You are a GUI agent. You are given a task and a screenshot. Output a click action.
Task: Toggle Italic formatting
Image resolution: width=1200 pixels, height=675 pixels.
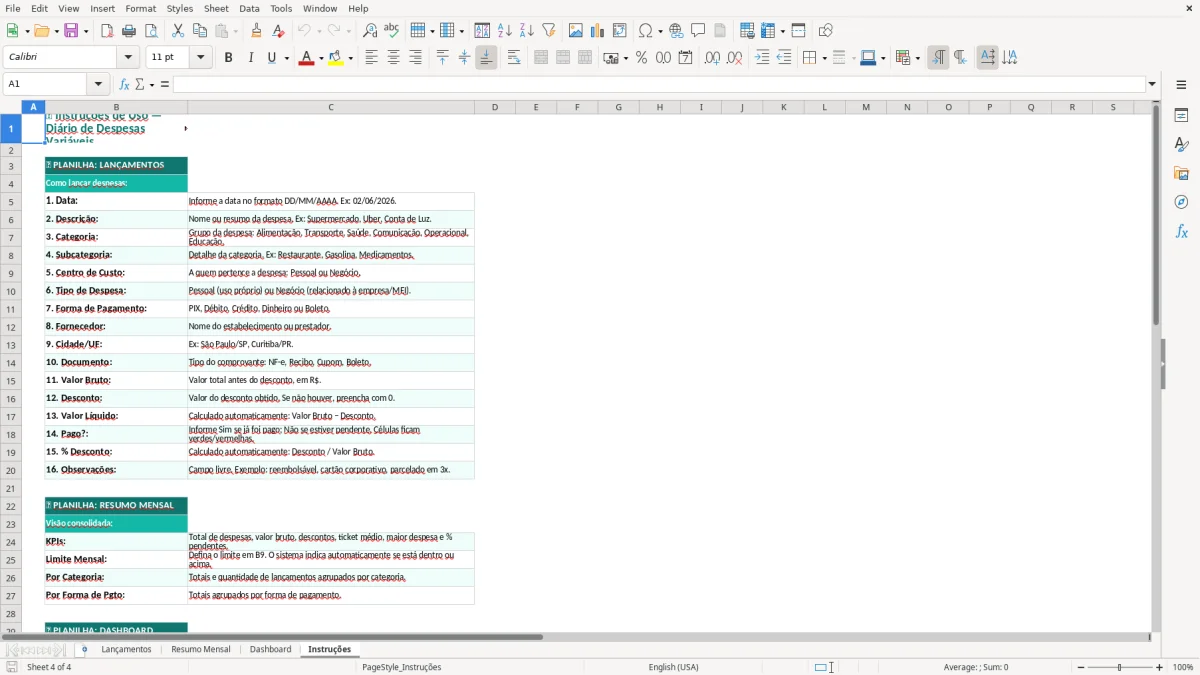(x=251, y=58)
